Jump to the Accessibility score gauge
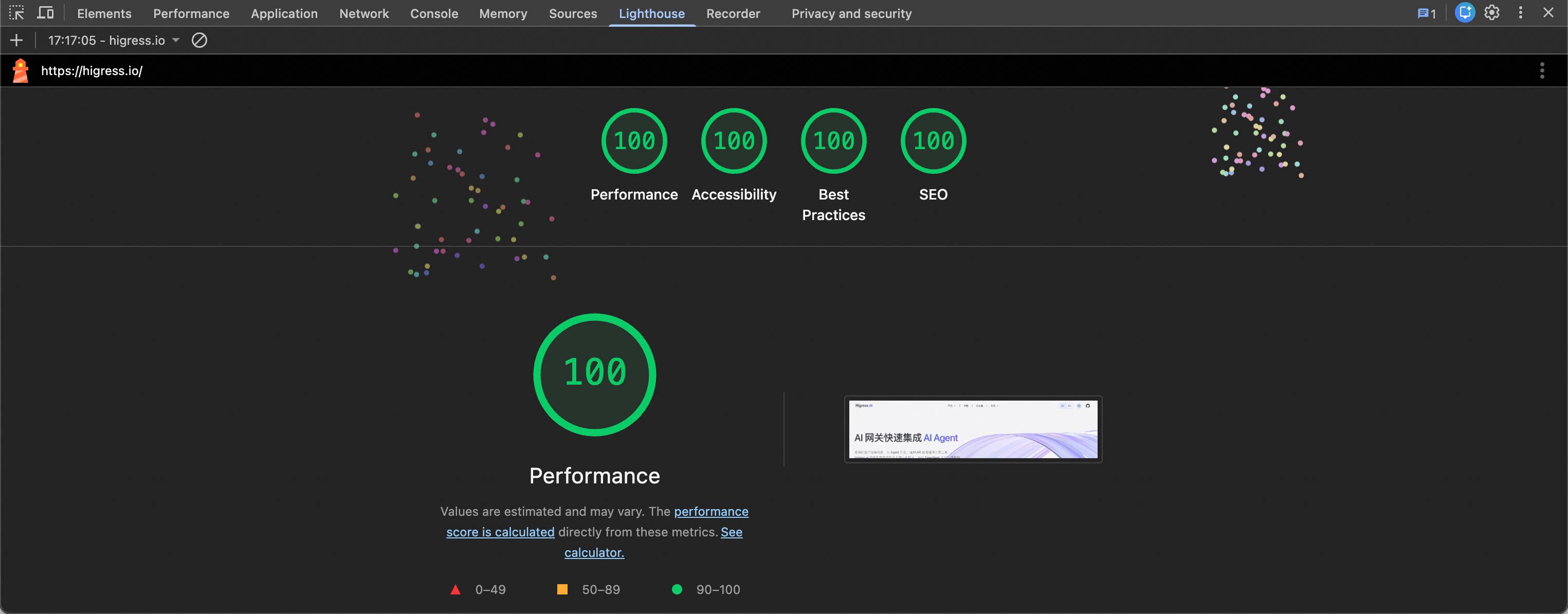 (734, 141)
